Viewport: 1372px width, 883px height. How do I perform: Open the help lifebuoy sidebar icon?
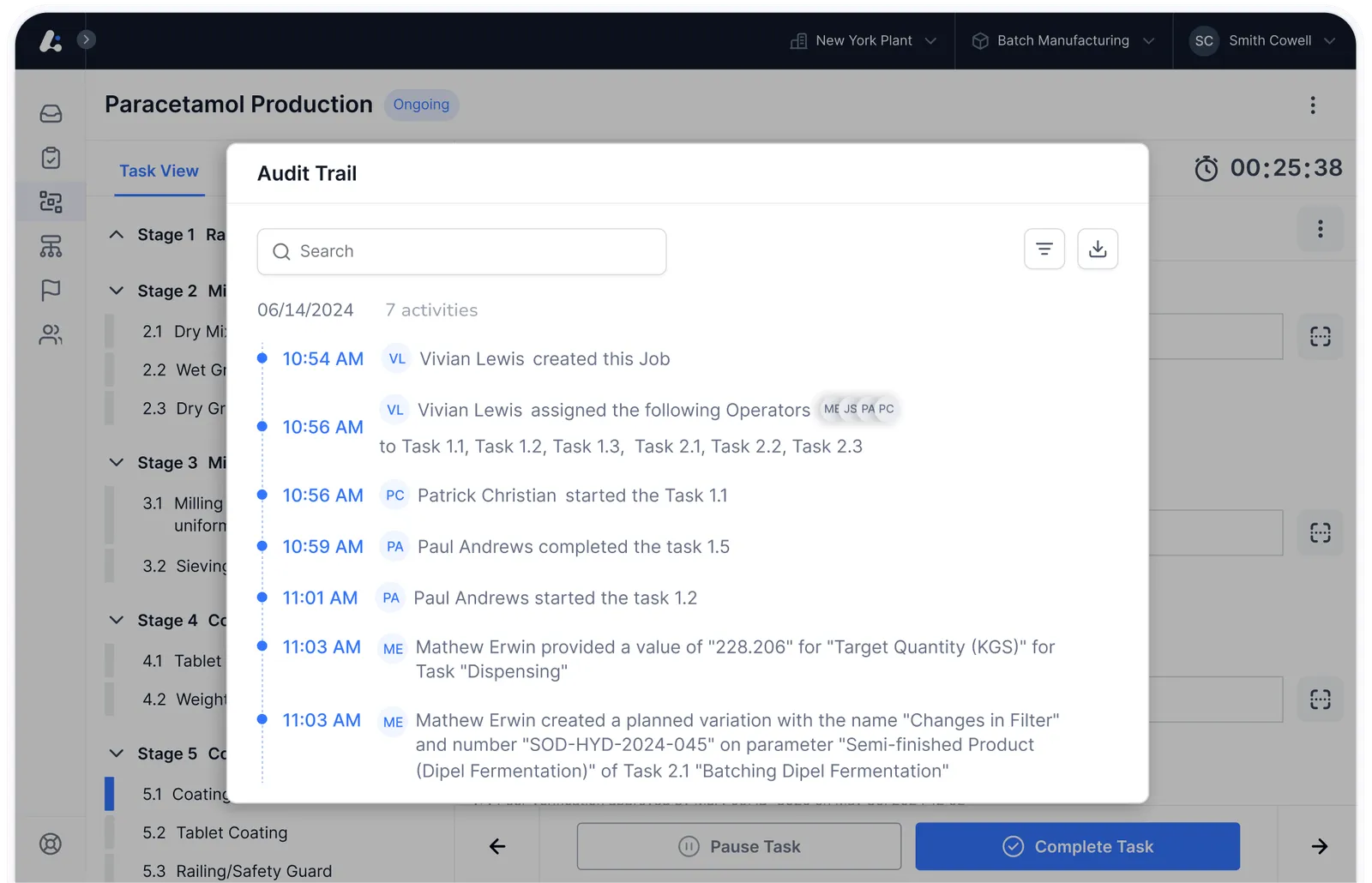click(51, 844)
